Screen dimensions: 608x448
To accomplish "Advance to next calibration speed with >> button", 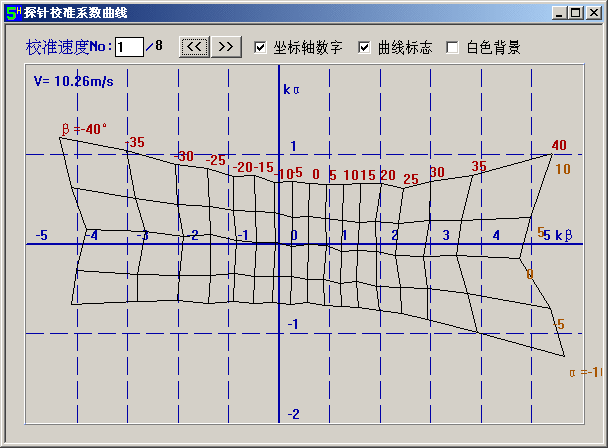I will point(226,46).
